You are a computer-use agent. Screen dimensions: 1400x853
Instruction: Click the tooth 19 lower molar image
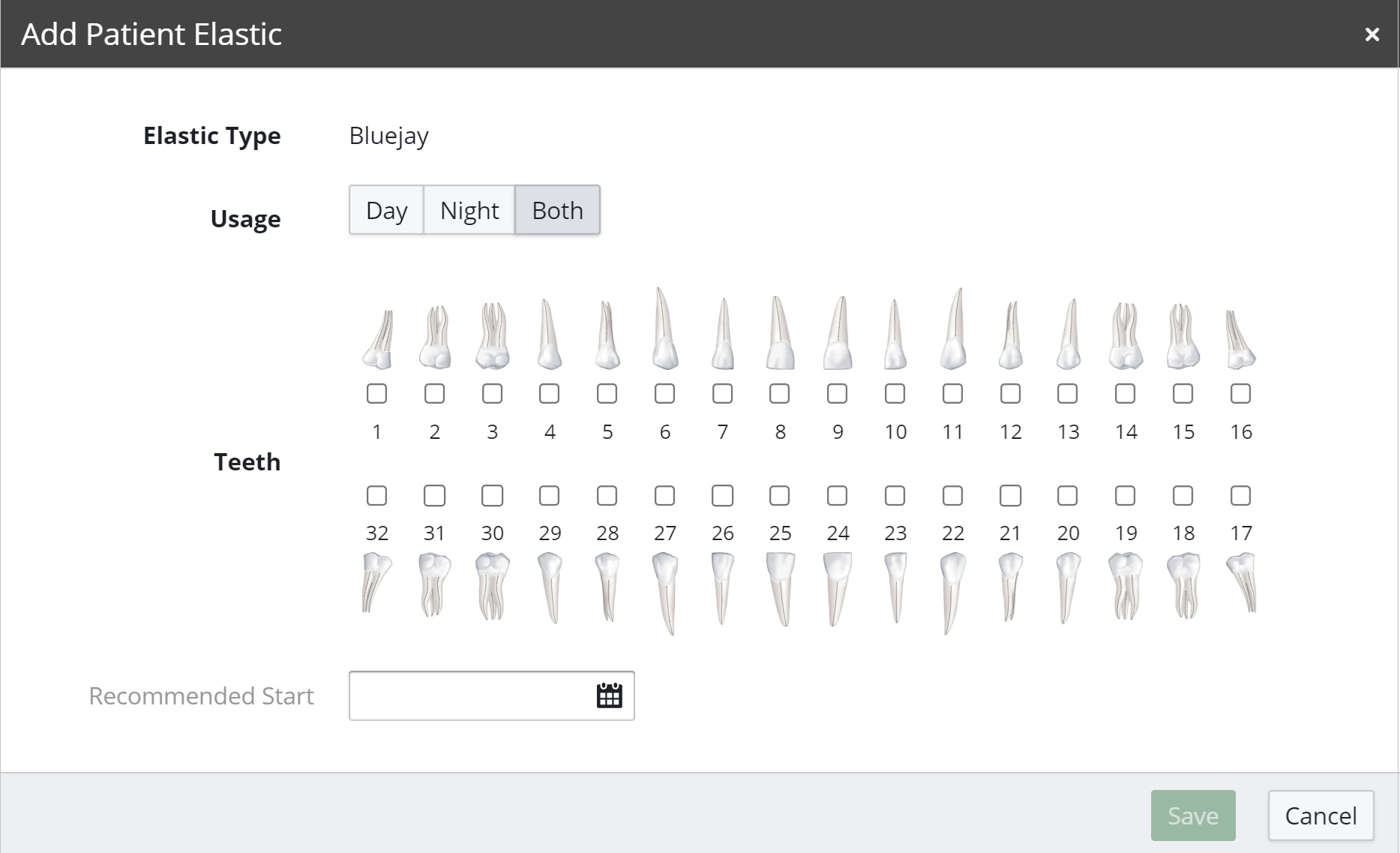pos(1126,587)
